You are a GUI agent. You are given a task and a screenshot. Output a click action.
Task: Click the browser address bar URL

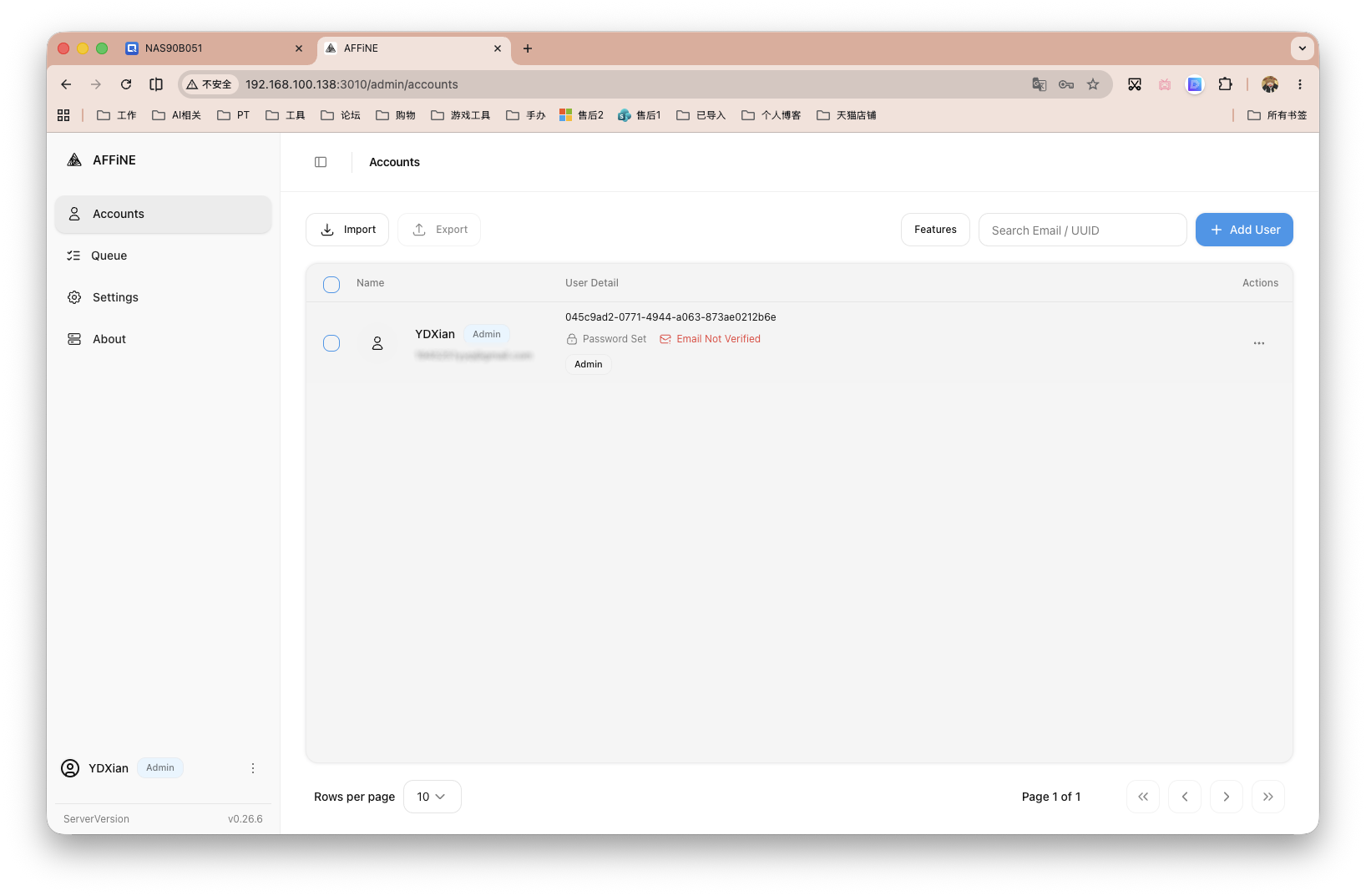coord(352,84)
